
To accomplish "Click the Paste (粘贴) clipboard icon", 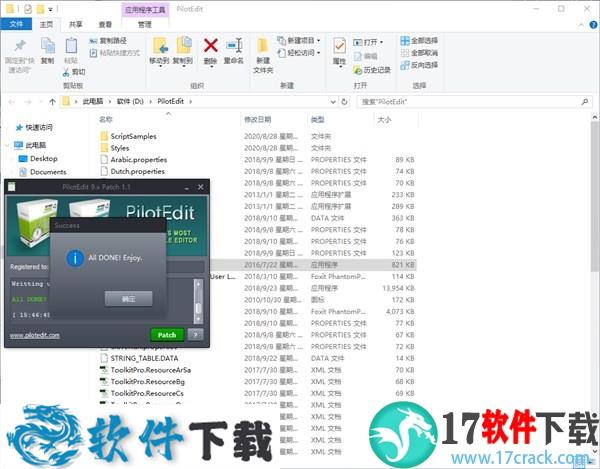I will tap(70, 50).
